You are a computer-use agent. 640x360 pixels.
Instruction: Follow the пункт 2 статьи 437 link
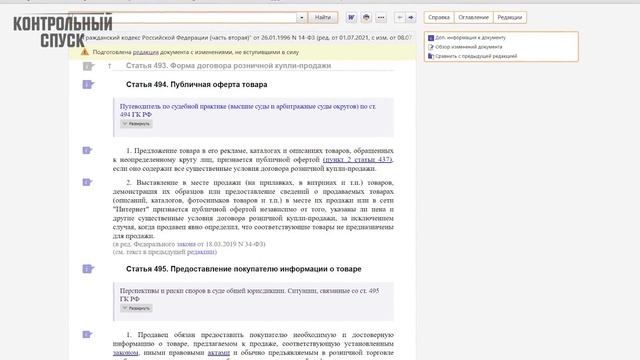point(358,160)
